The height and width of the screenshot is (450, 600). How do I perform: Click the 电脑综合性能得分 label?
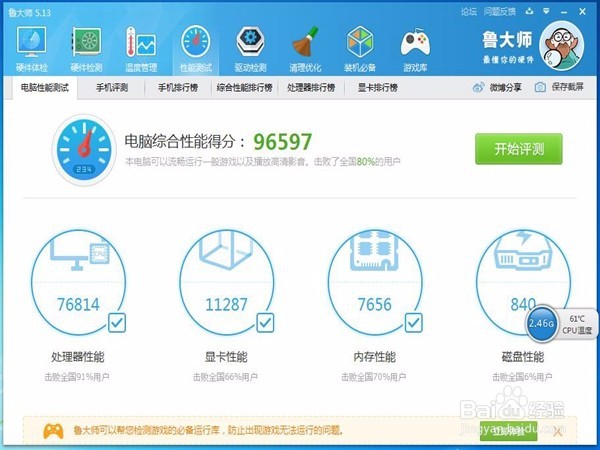[185, 142]
